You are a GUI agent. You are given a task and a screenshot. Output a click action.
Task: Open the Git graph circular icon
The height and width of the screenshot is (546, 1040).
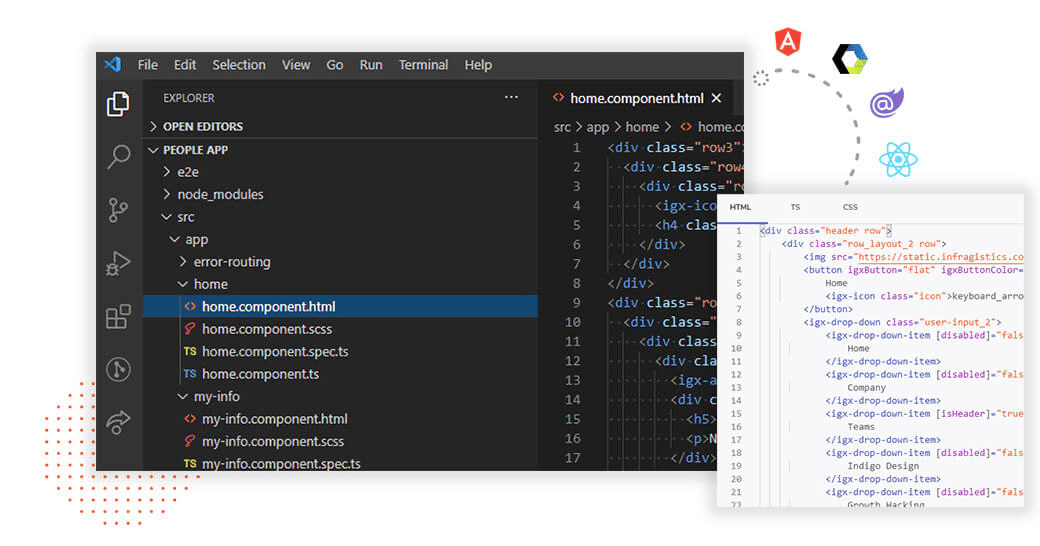(118, 369)
